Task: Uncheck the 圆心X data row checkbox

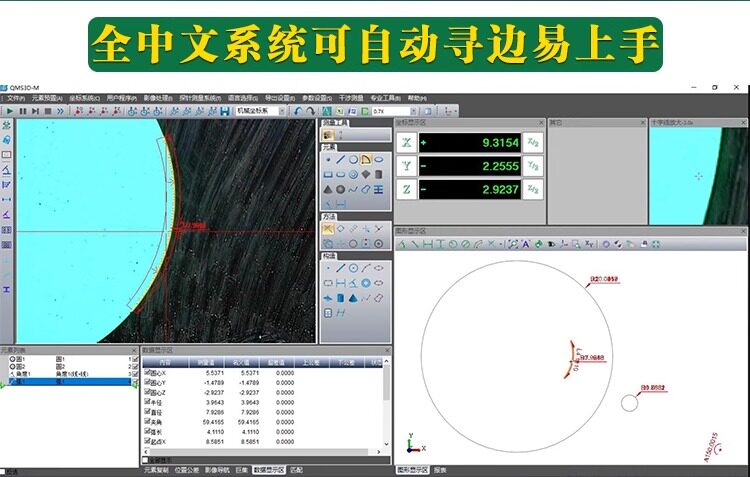Action: pos(147,372)
